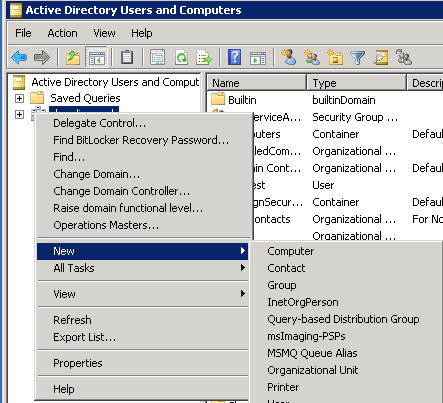Click the Up one level folder icon

73,57
